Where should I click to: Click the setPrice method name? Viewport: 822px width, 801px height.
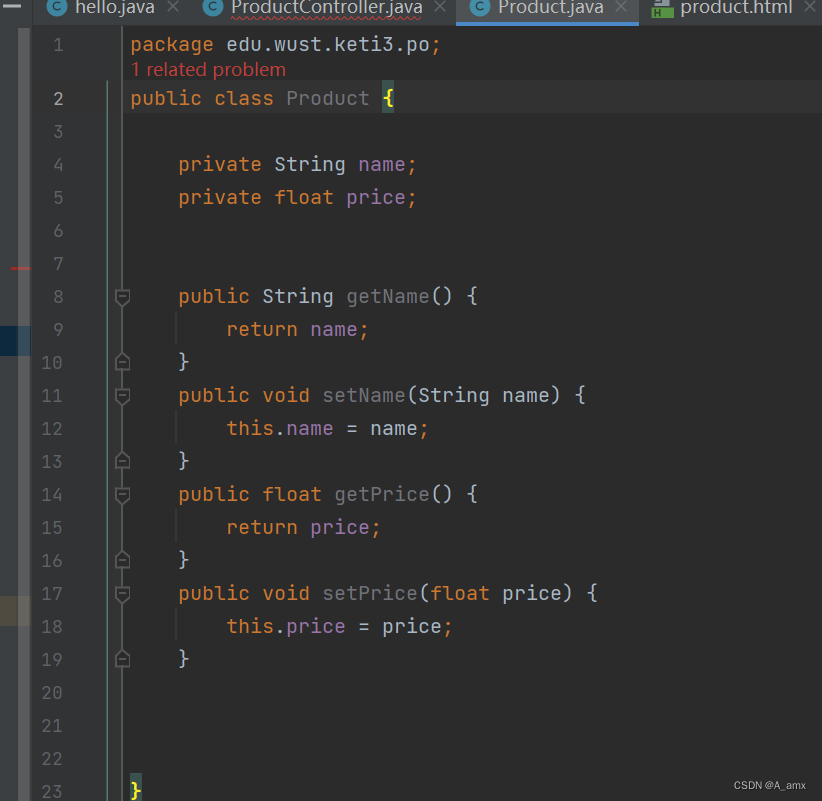(x=370, y=593)
